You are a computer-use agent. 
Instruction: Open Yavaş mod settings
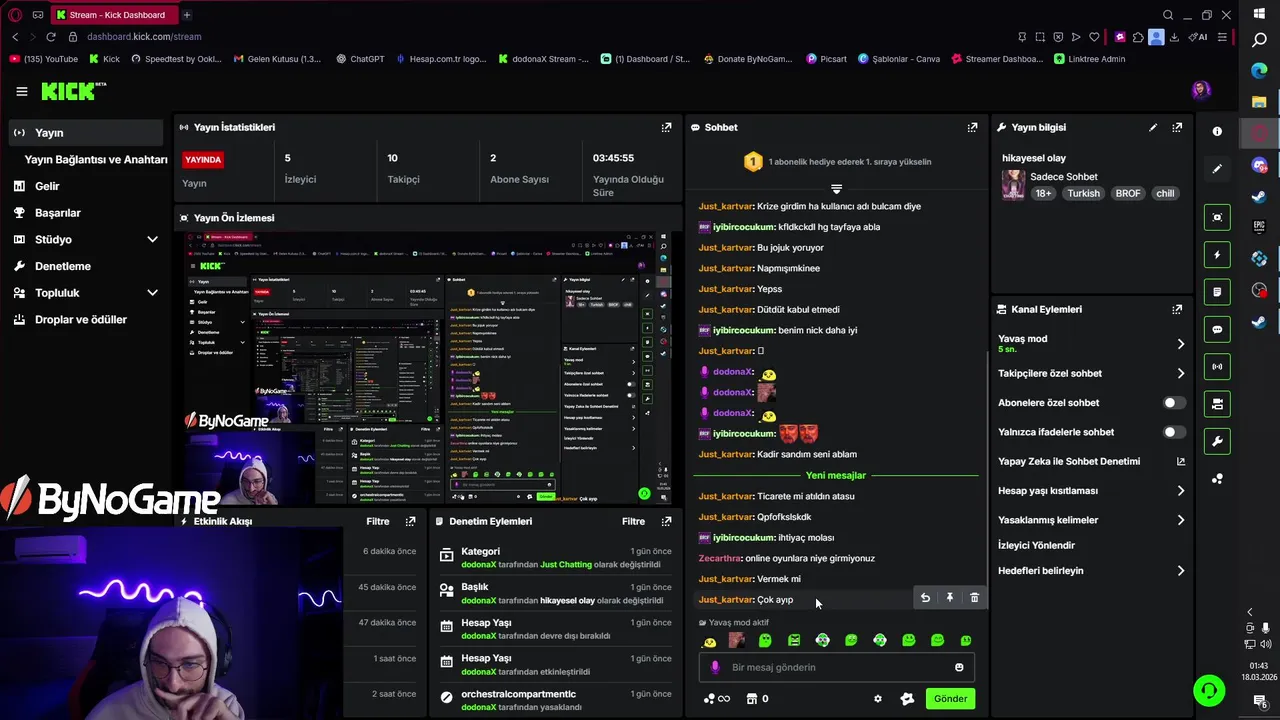click(1092, 343)
